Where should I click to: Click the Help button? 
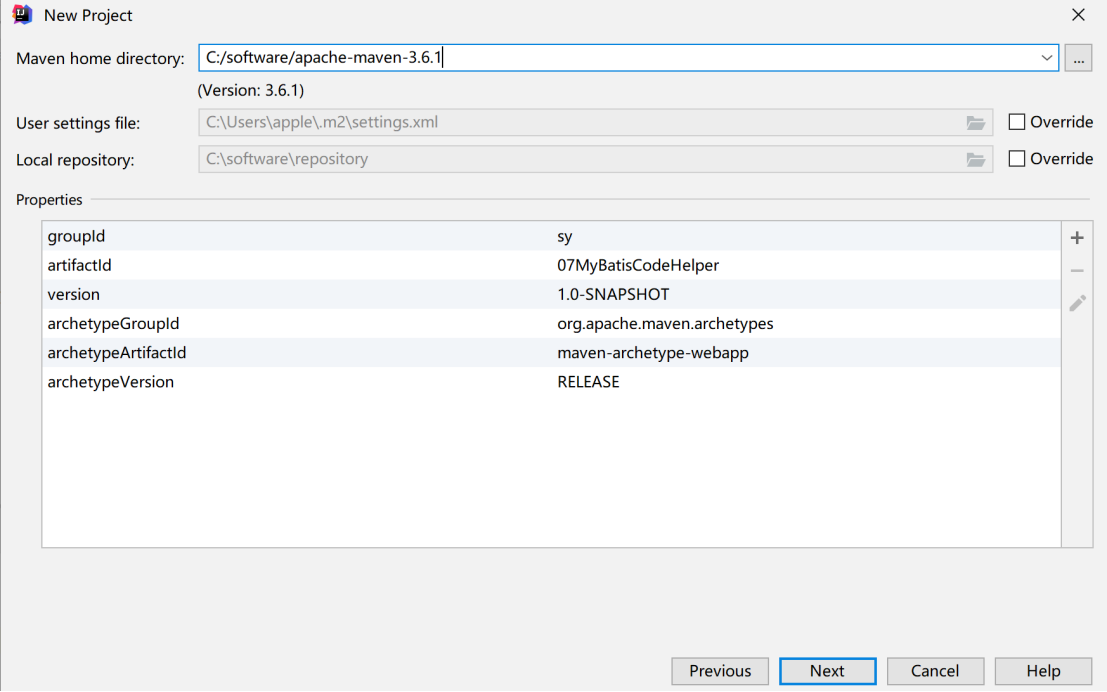coord(1043,671)
